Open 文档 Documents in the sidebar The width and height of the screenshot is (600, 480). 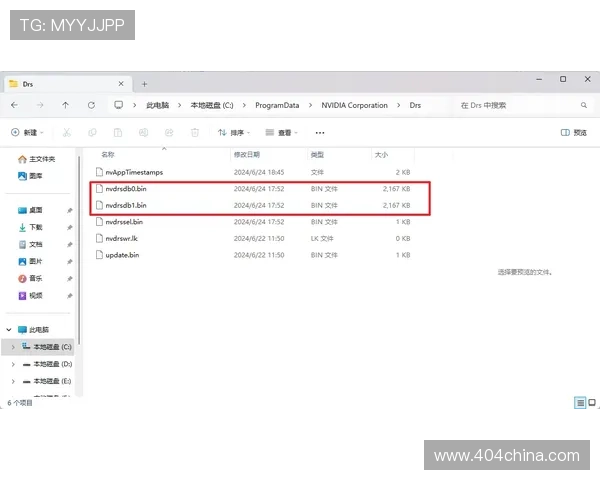(x=31, y=244)
